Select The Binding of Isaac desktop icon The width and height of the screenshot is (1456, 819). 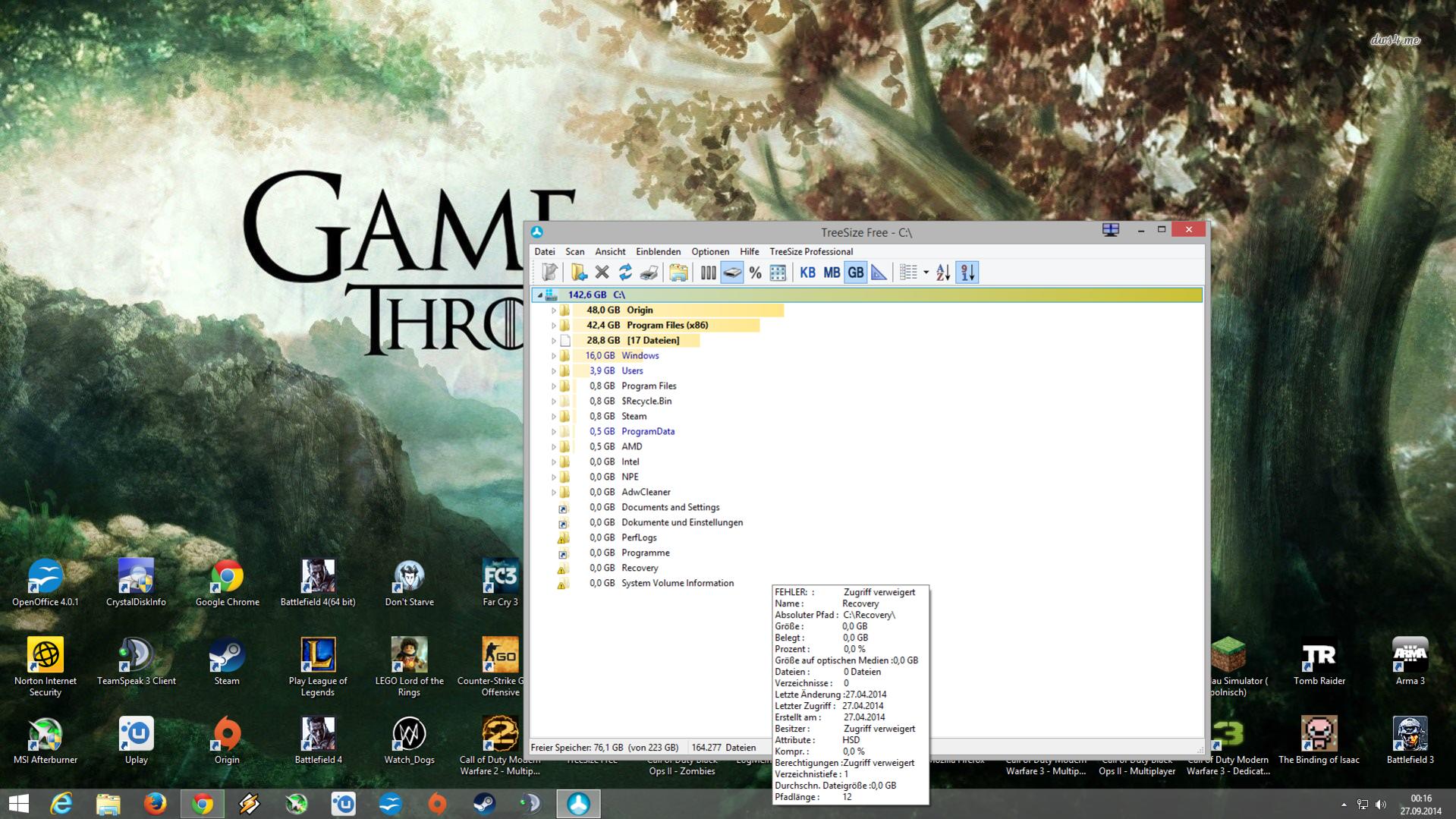coord(1319,741)
